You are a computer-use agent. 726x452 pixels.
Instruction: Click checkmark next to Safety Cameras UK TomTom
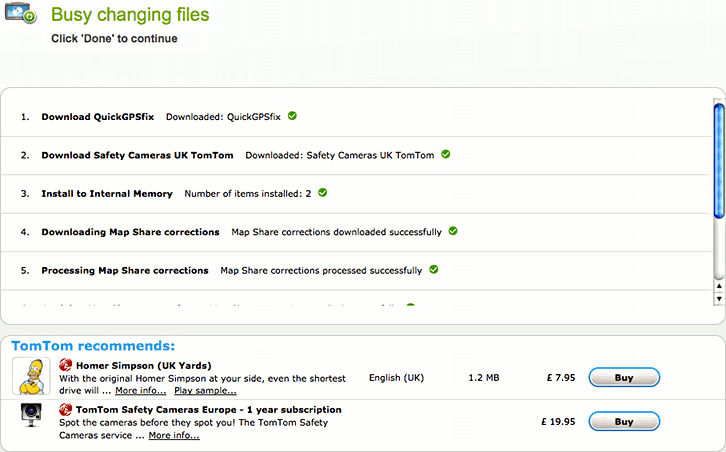coord(446,154)
